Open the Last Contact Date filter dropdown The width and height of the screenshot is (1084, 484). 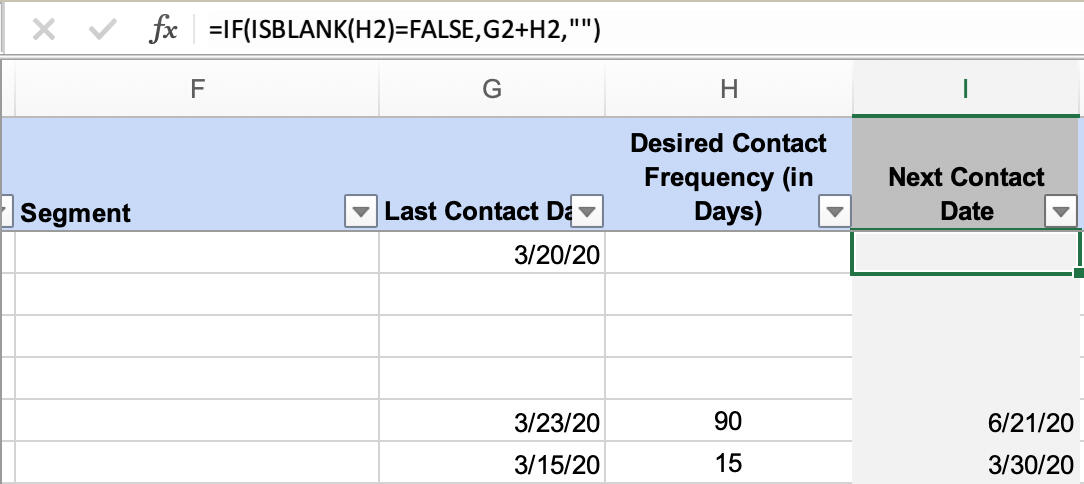click(586, 212)
